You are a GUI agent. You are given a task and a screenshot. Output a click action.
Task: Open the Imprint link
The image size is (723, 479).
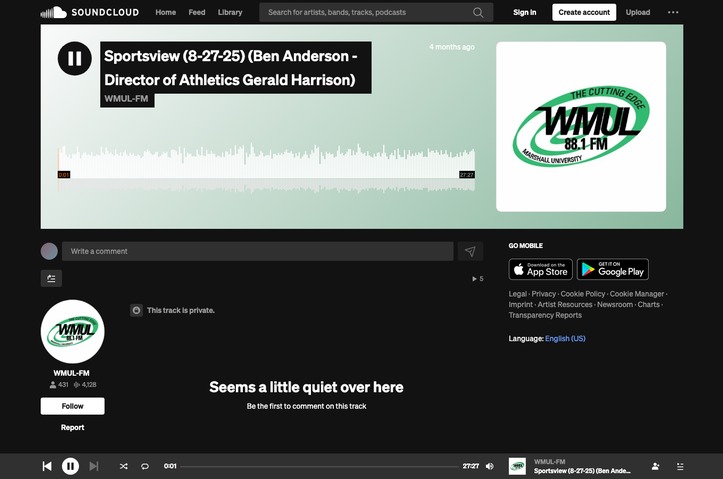coord(521,304)
